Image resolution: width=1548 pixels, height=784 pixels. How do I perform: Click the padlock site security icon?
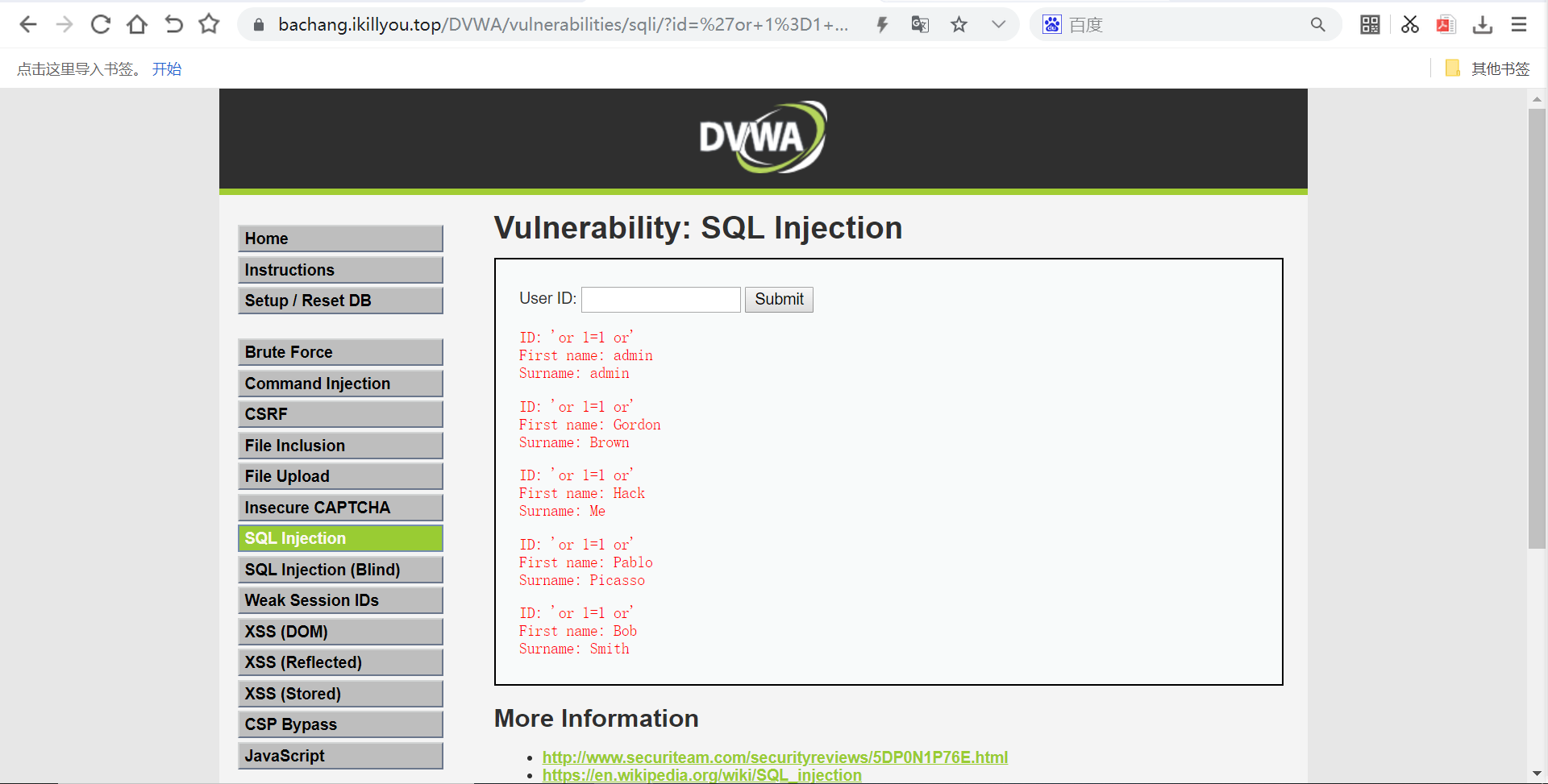click(x=259, y=25)
